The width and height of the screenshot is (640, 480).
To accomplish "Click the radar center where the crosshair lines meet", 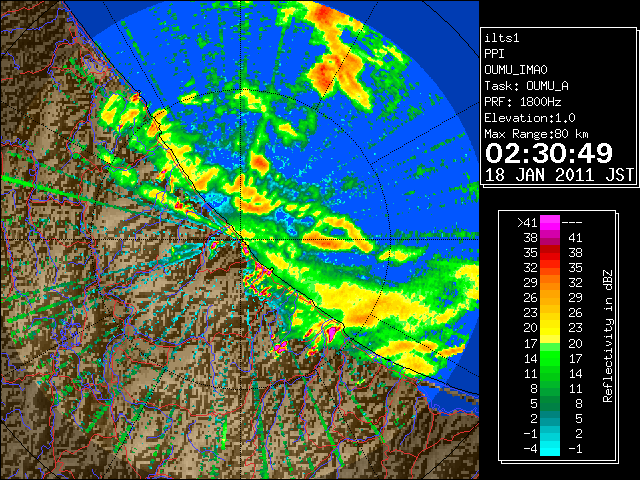I will point(242,240).
